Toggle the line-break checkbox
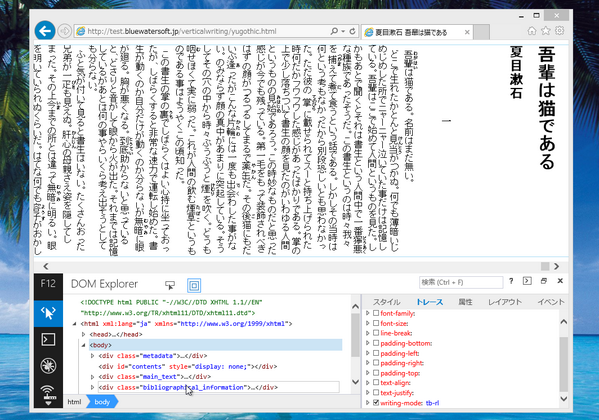The image size is (599, 420). pyautogui.click(x=376, y=333)
